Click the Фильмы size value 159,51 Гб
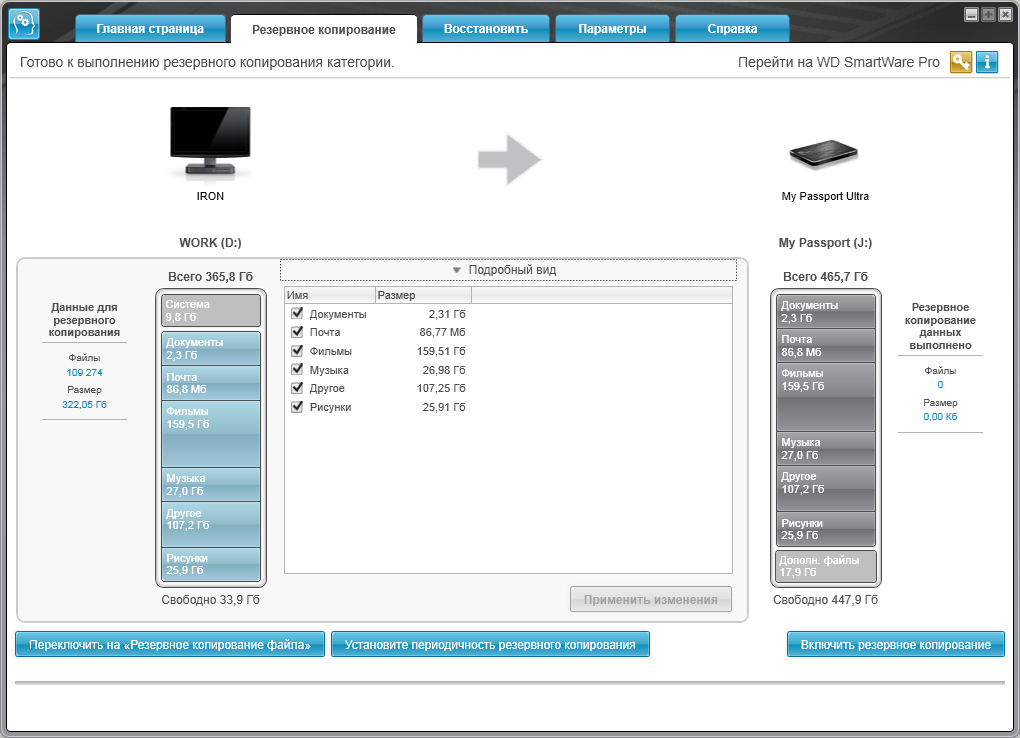1020x738 pixels. (x=441, y=351)
